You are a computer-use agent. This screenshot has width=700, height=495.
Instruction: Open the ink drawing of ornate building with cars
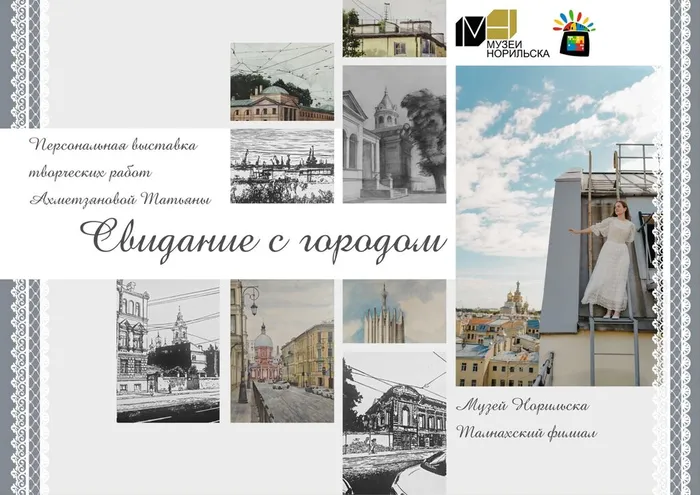[x=394, y=423]
